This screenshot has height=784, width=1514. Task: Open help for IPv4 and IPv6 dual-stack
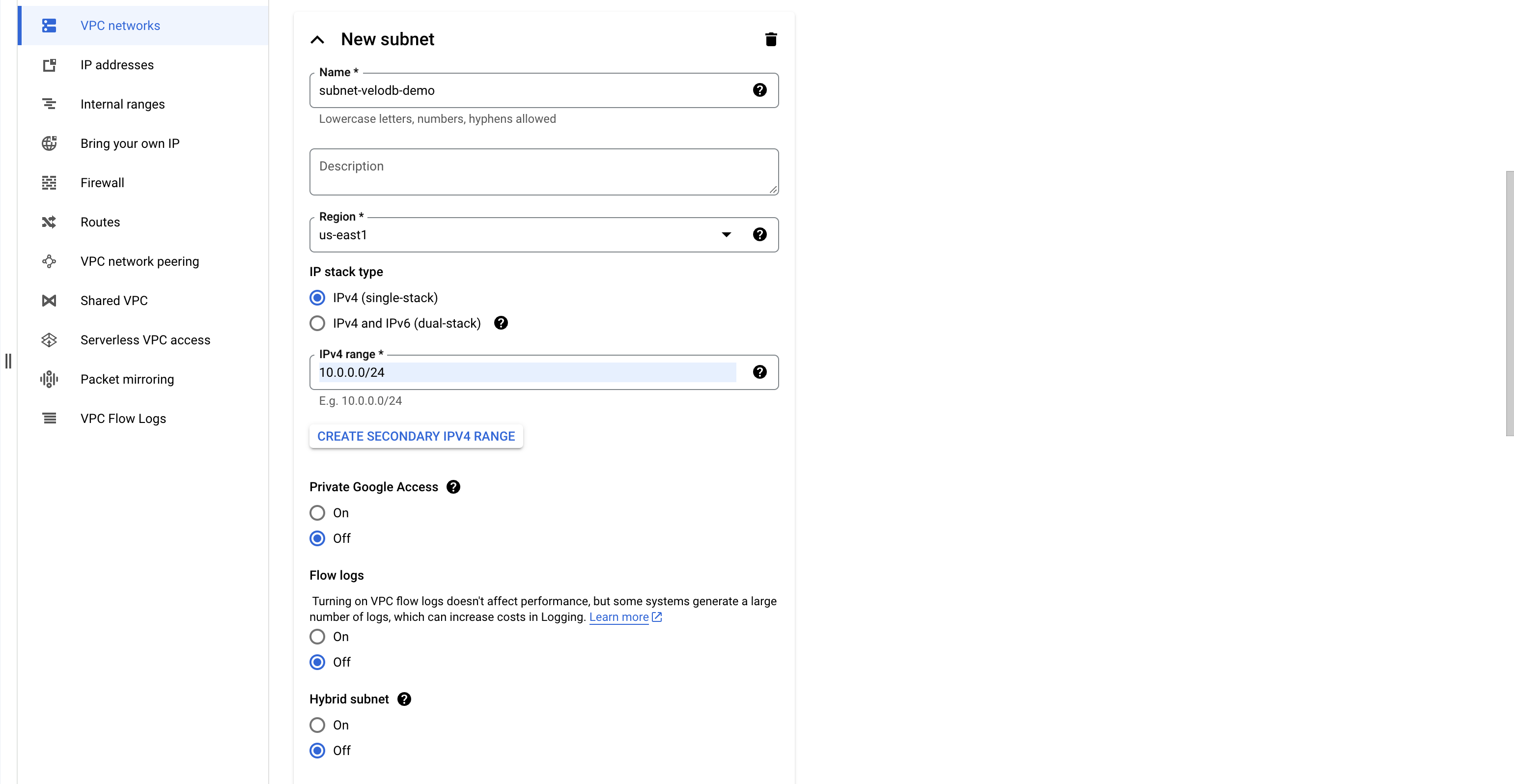tap(501, 323)
